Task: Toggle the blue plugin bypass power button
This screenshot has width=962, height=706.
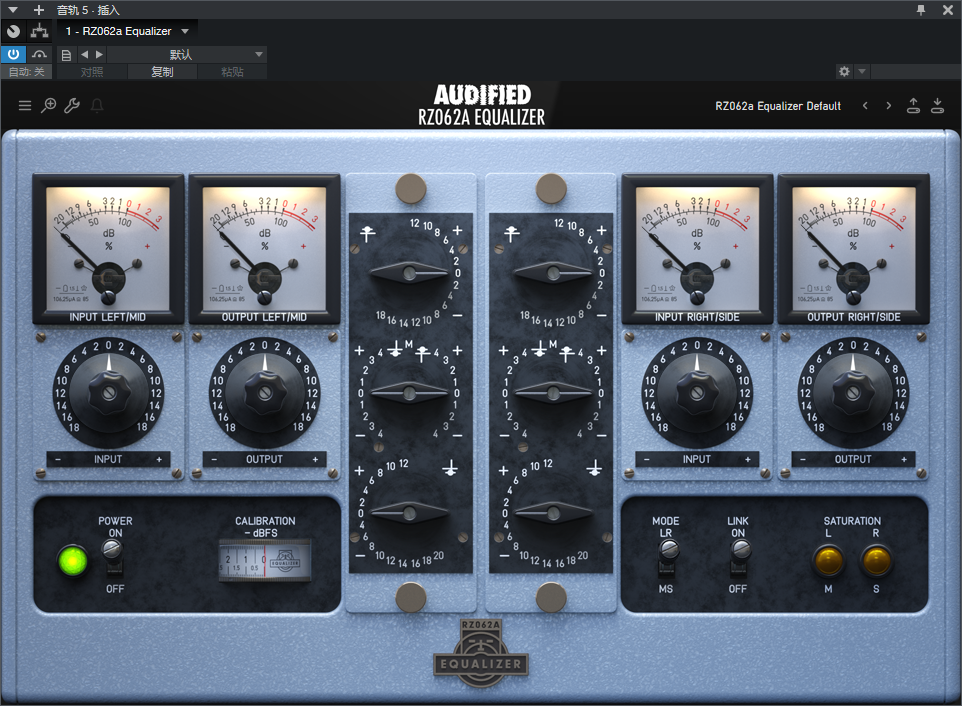Action: (x=13, y=54)
